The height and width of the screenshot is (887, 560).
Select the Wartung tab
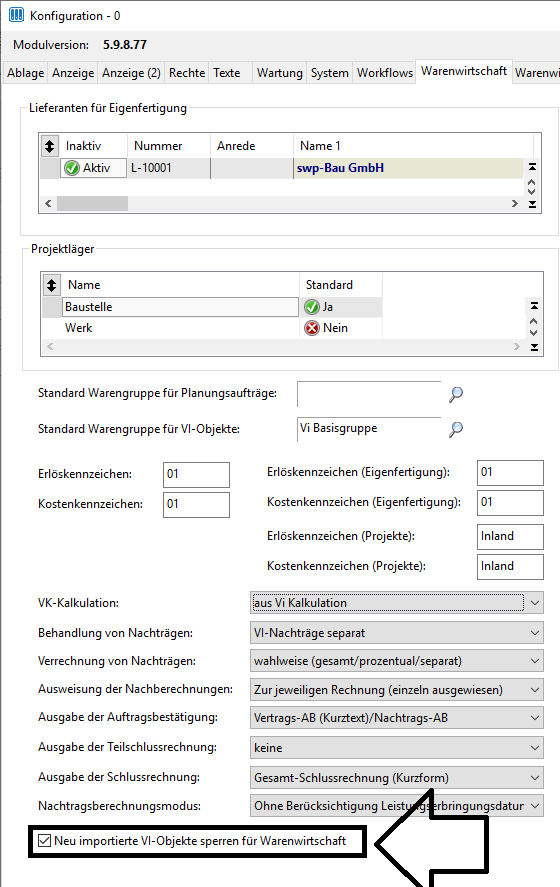(x=279, y=73)
